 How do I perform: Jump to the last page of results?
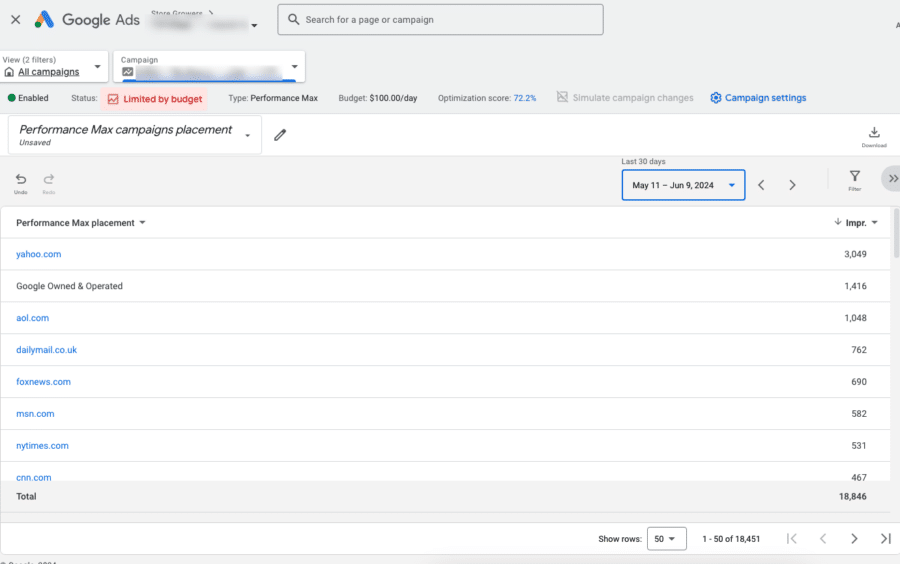(x=886, y=538)
